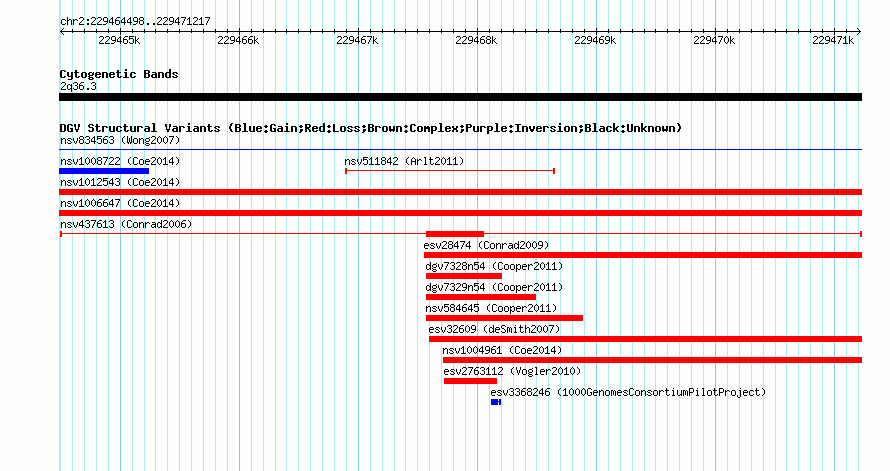Click the red esv2763112 bar
This screenshot has width=890, height=471.
click(470, 381)
